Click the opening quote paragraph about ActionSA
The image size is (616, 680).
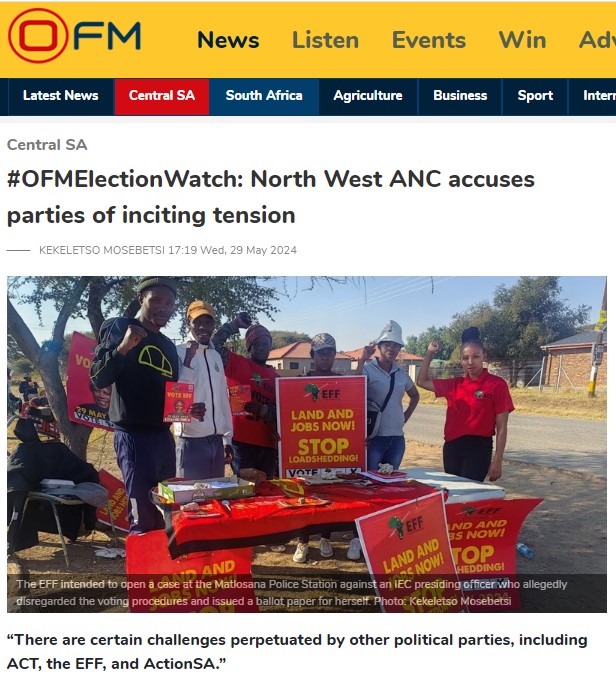(x=297, y=651)
